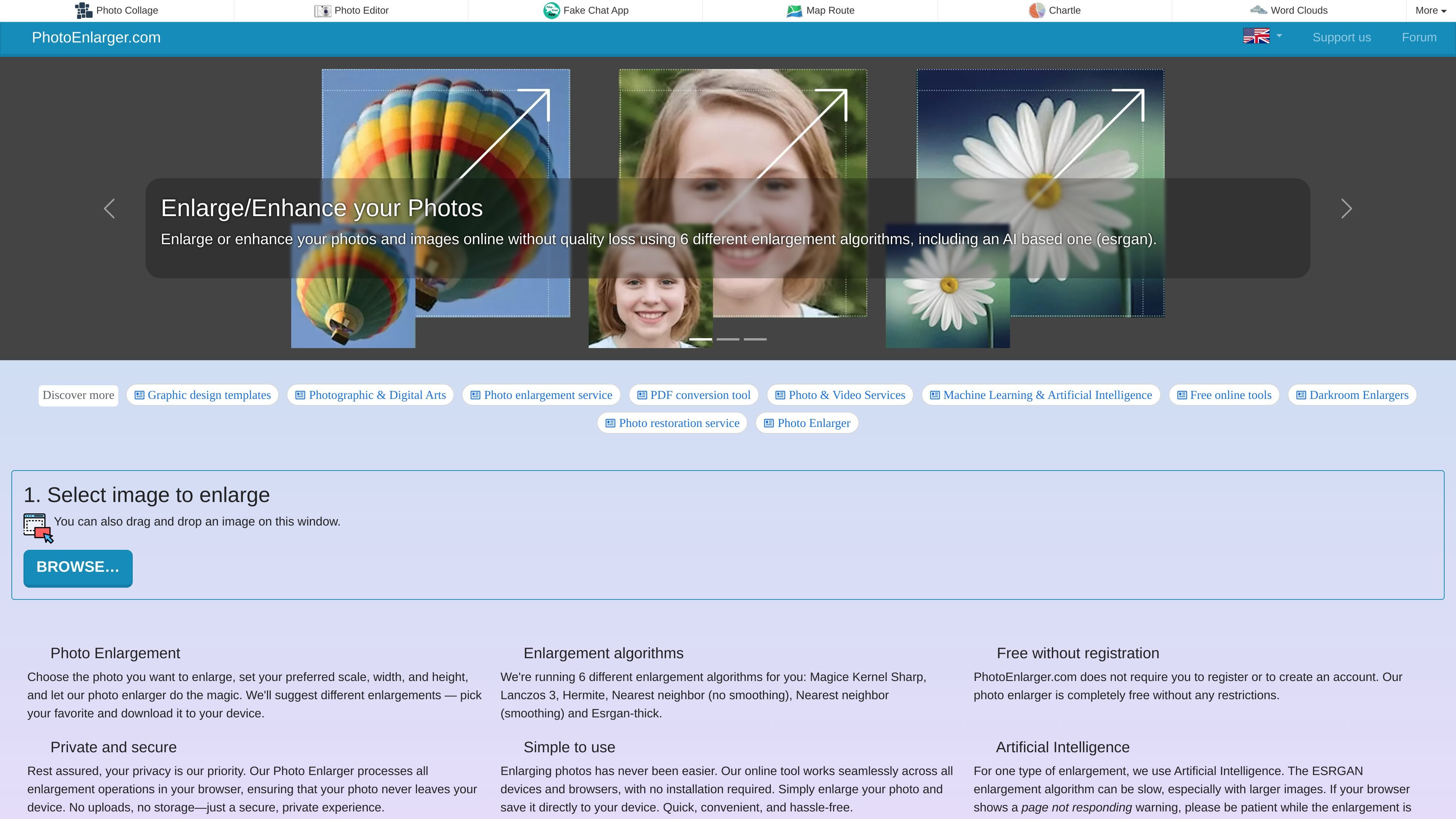Open the Chartle menu item
This screenshot has width=1456, height=819.
tap(1055, 10)
